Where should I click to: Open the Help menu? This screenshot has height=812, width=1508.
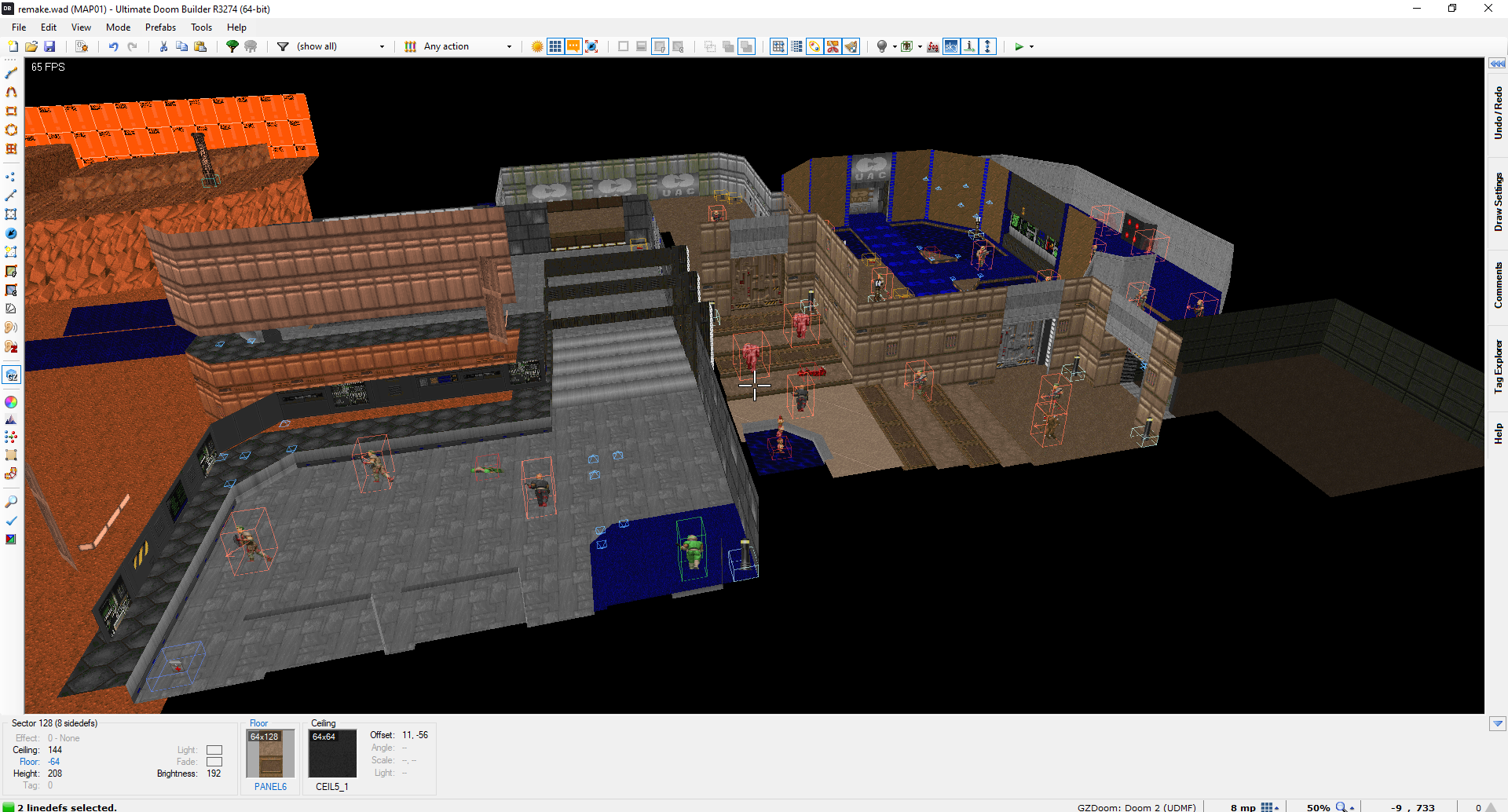[x=236, y=27]
